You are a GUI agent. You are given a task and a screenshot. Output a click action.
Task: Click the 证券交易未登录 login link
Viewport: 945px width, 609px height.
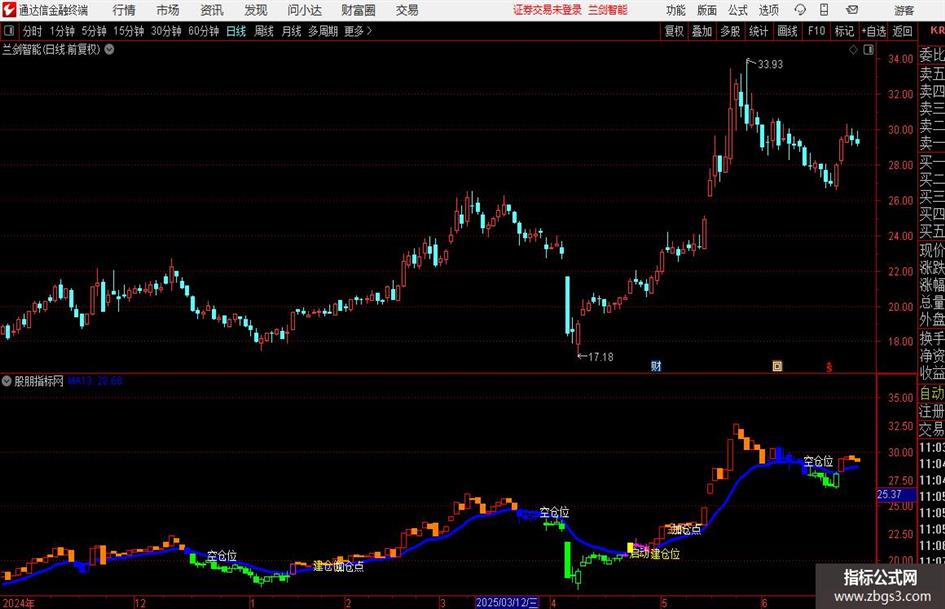(547, 10)
